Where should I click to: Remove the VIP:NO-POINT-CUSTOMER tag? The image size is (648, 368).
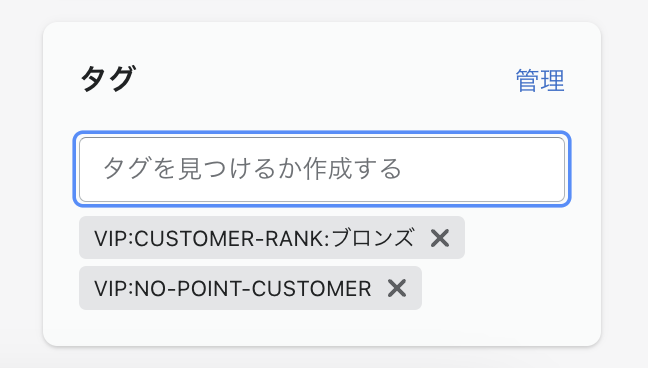pyautogui.click(x=397, y=288)
